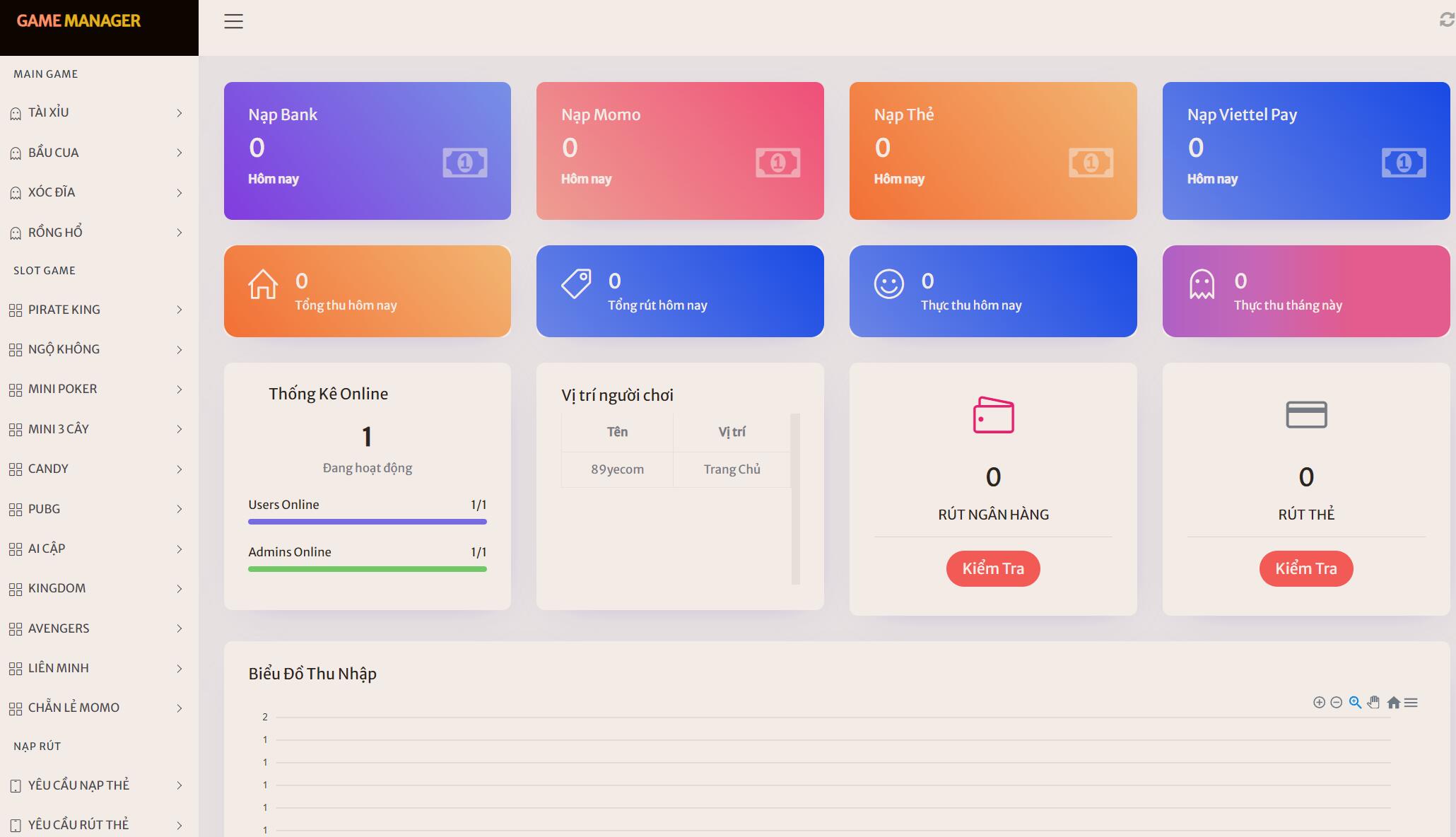Click the ghost icon on Thực thu tháng này
This screenshot has height=837, width=1456.
pos(1202,284)
